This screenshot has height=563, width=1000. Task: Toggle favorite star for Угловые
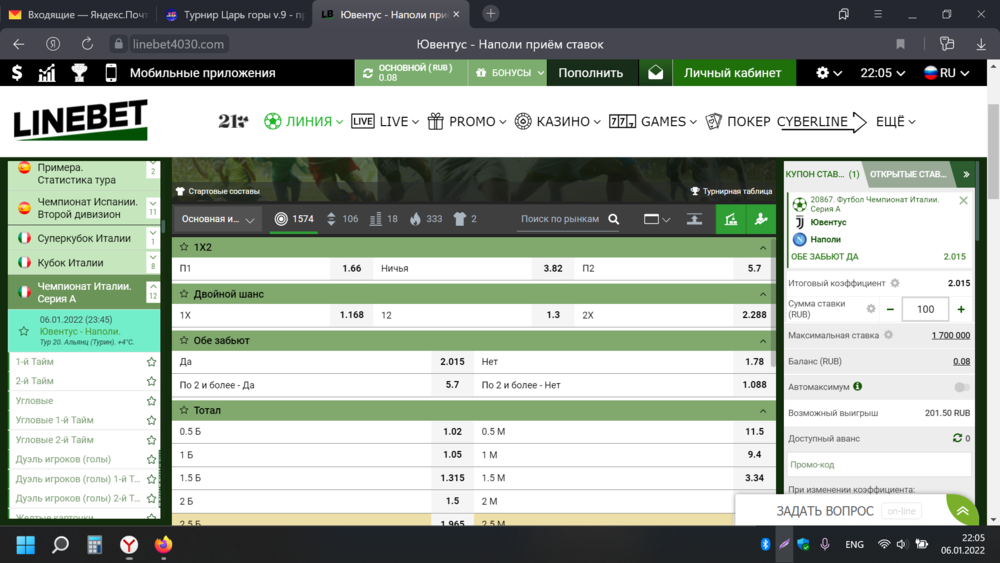pos(151,401)
